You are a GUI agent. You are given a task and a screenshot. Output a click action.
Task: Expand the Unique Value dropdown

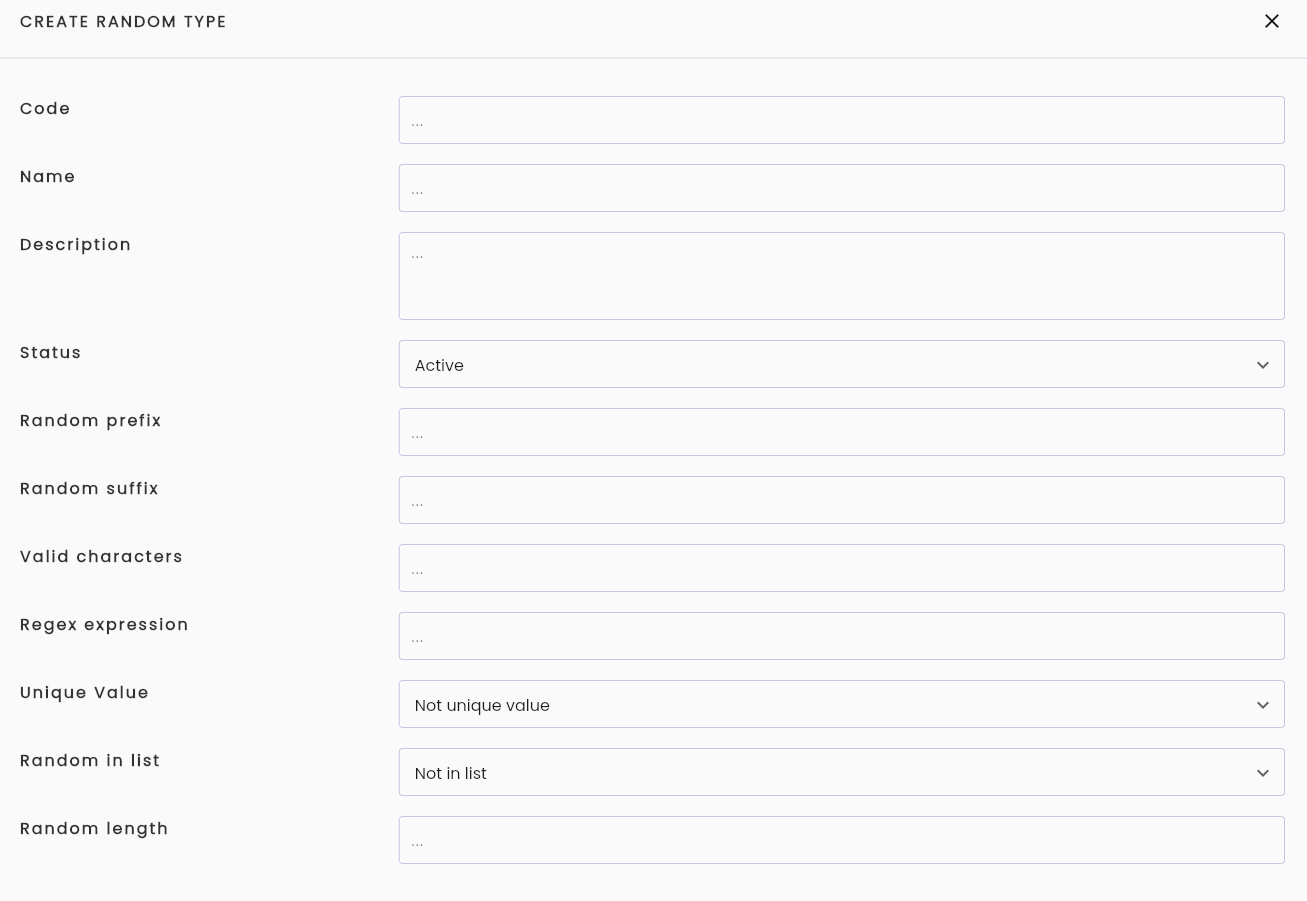pyautogui.click(x=841, y=704)
